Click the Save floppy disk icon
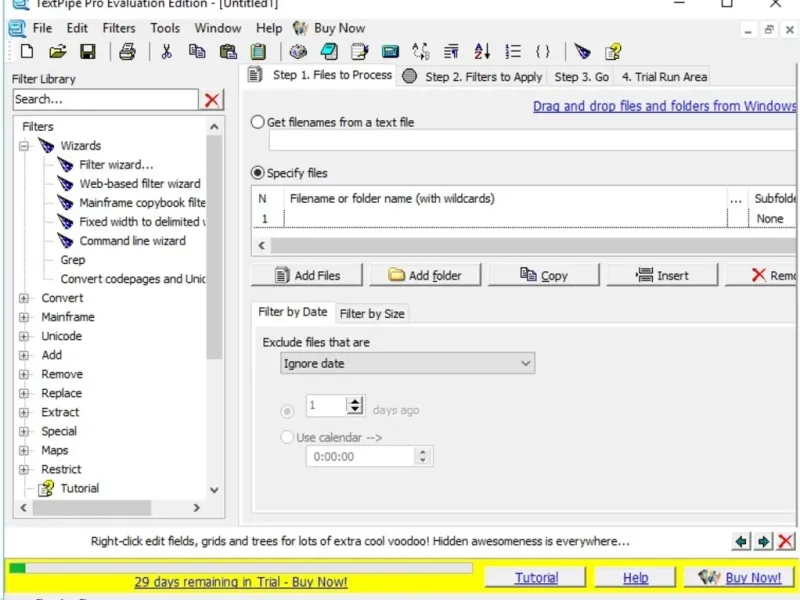800x600 pixels. pos(88,52)
